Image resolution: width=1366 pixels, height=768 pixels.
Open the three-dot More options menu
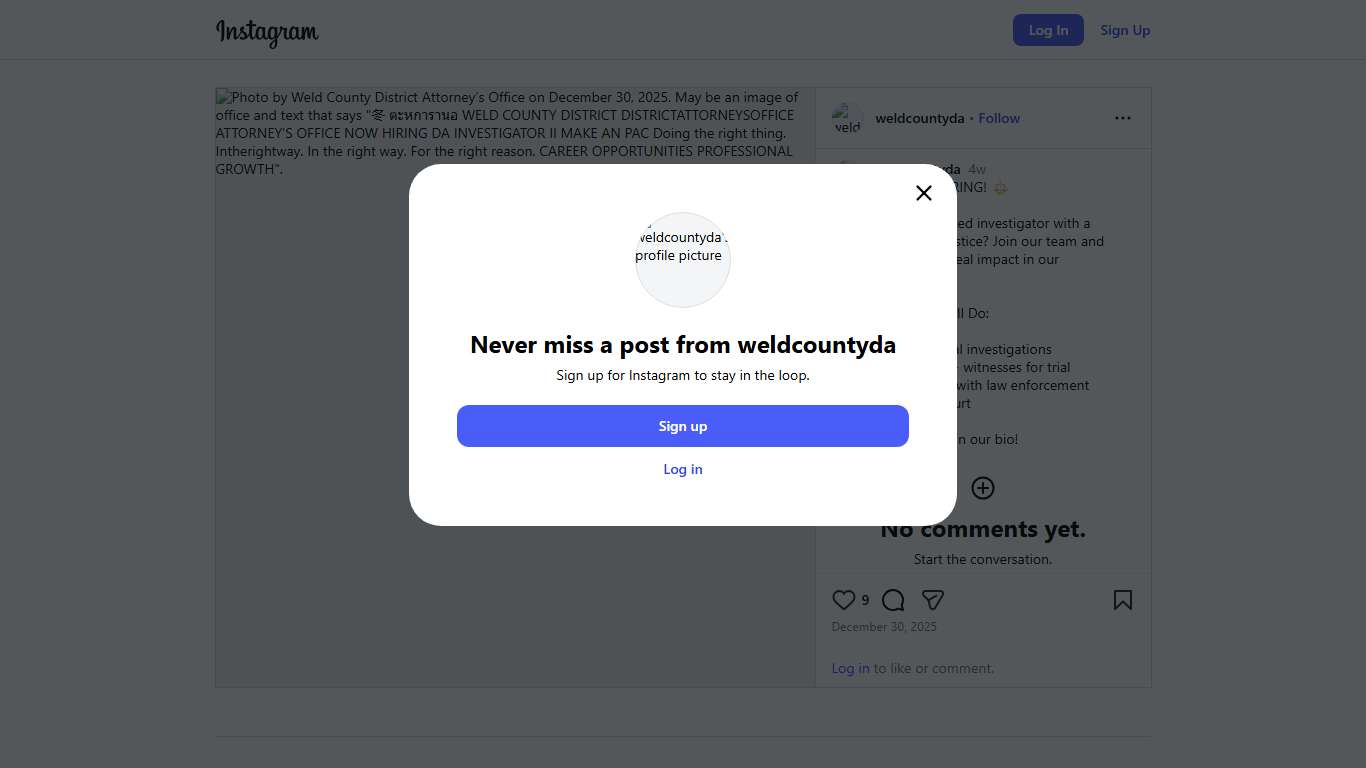tap(1123, 118)
